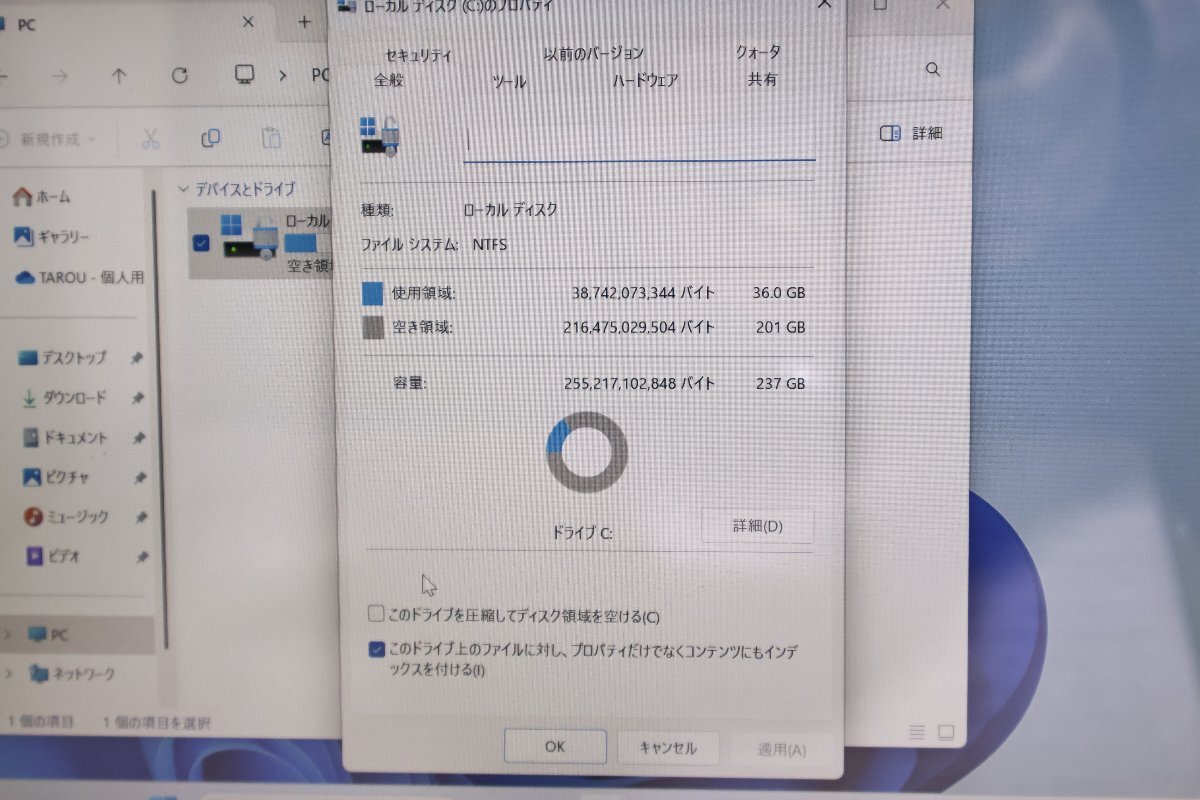Viewport: 1200px width, 800px height.
Task: Open the 新規作成 dropdown
Action: tap(50, 139)
